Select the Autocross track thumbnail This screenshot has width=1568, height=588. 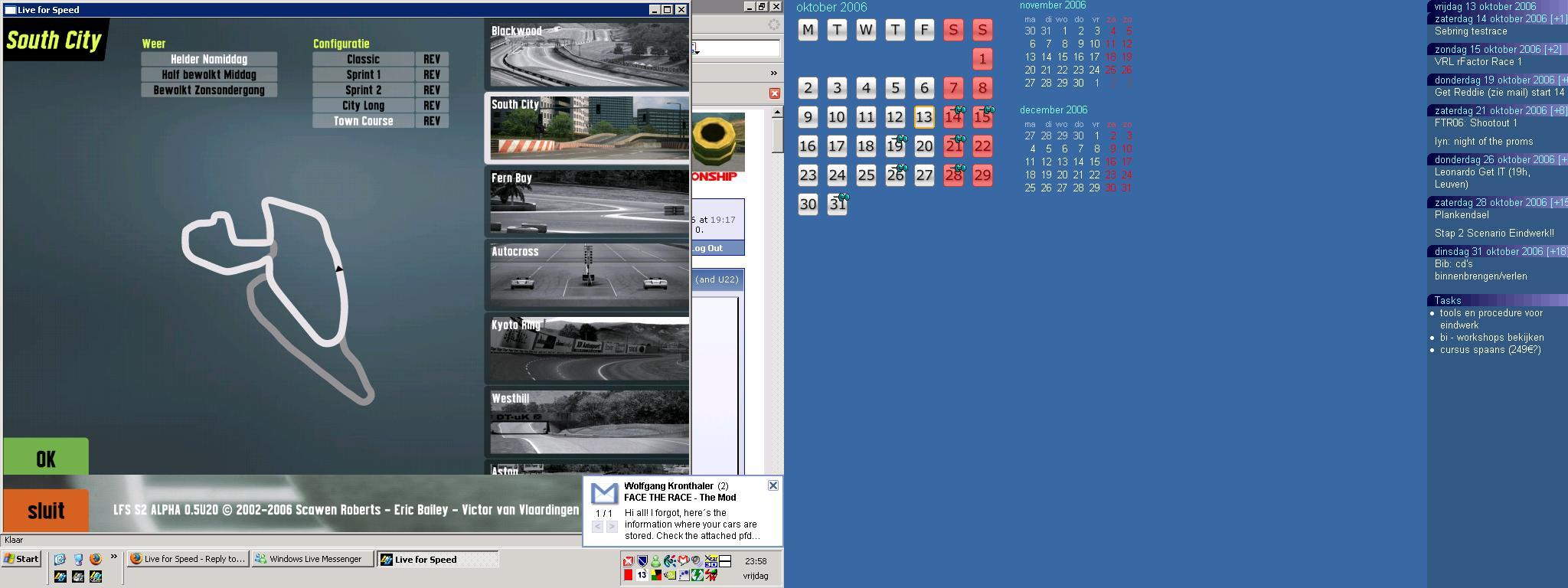[x=588, y=275]
